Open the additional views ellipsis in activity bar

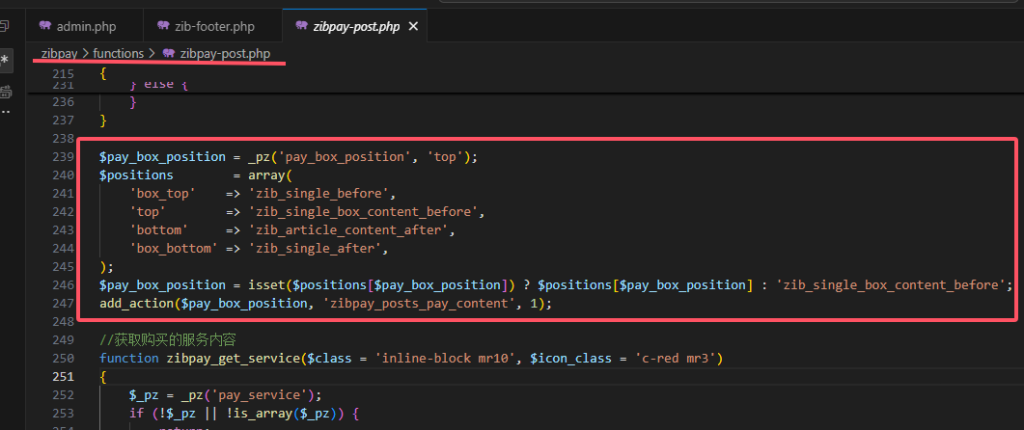tap(6, 111)
